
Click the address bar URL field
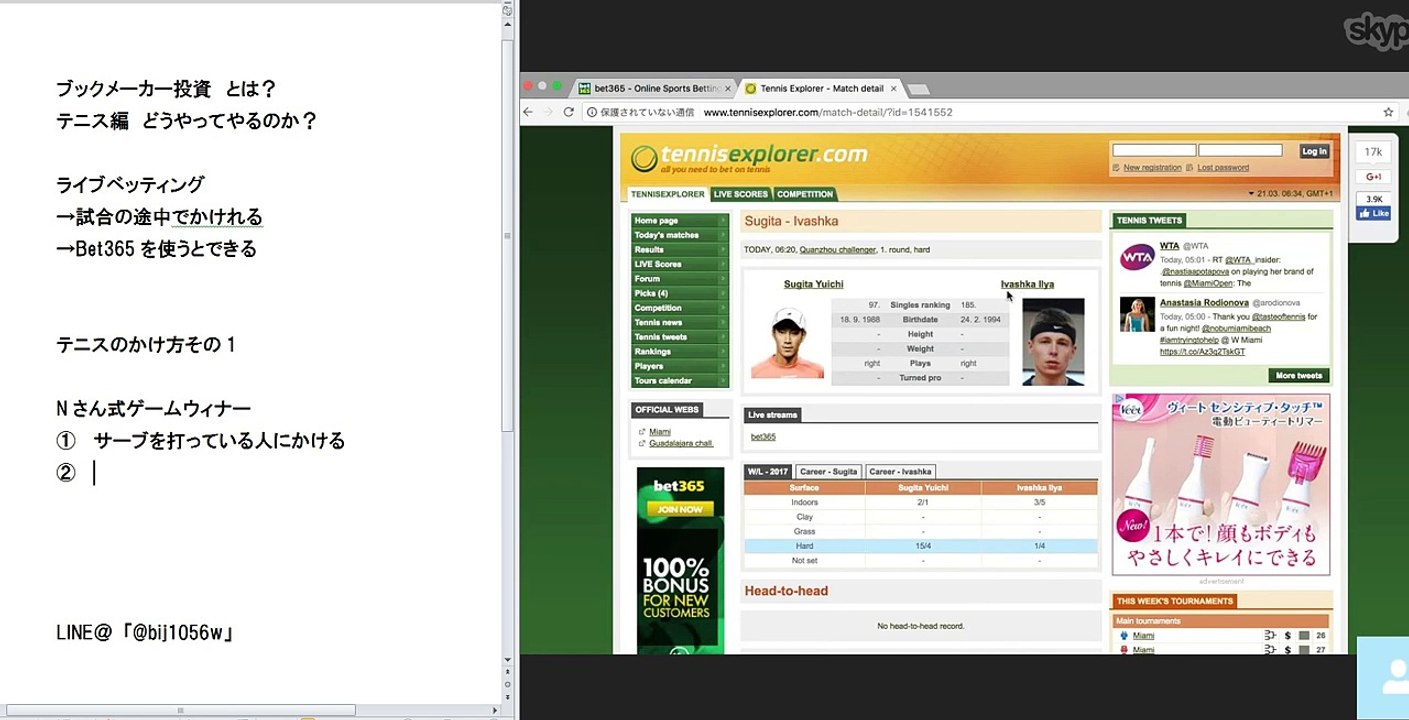point(828,113)
